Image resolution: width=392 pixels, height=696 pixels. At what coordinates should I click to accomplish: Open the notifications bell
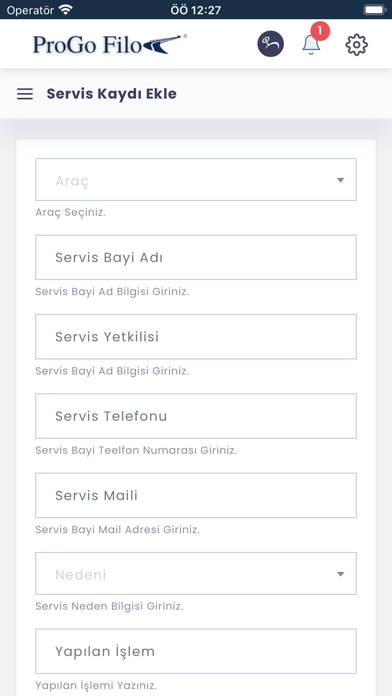click(311, 45)
